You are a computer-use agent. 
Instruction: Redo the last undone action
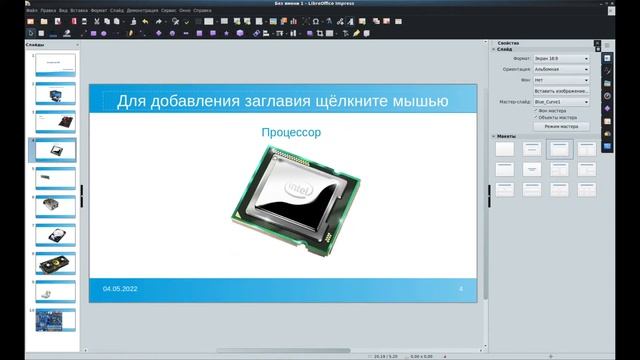(x=159, y=21)
